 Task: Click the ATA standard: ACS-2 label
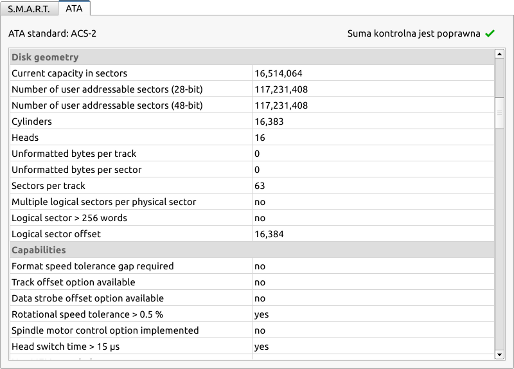(x=52, y=34)
